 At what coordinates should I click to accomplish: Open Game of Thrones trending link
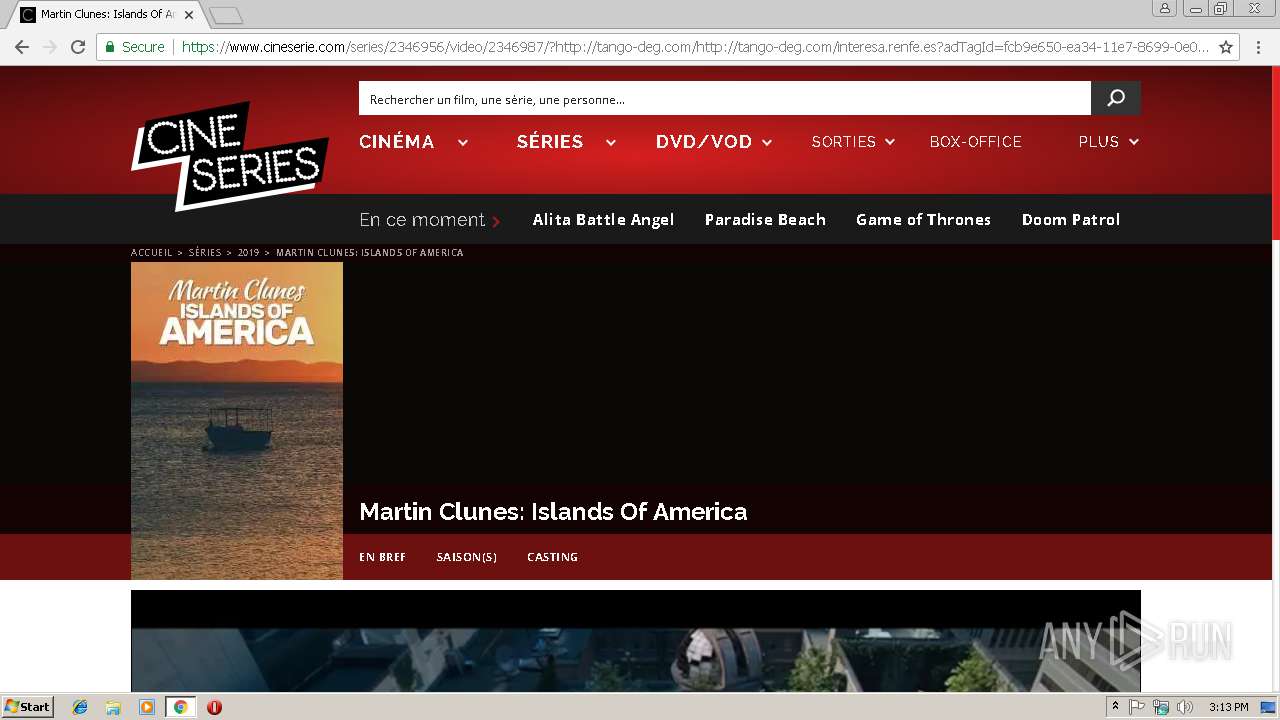[x=923, y=220]
